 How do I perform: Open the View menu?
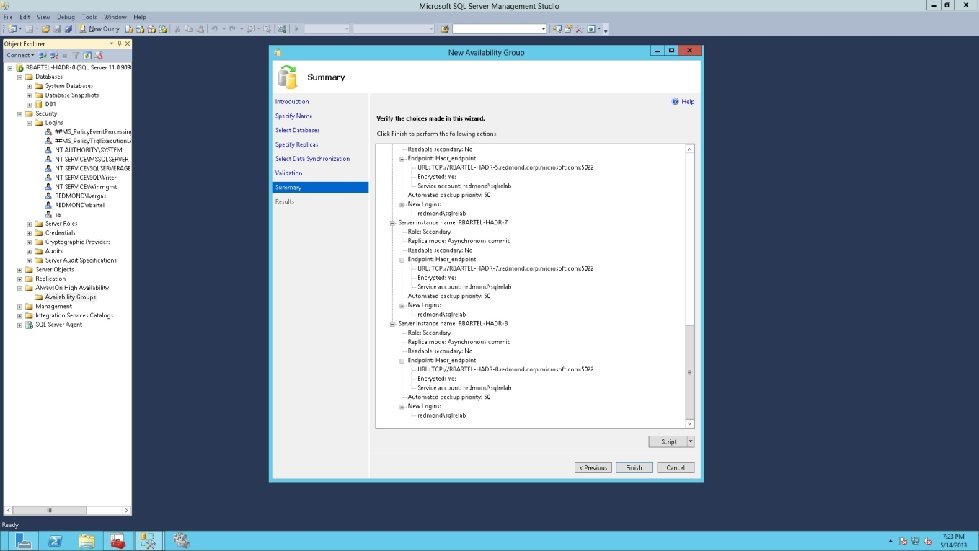43,17
